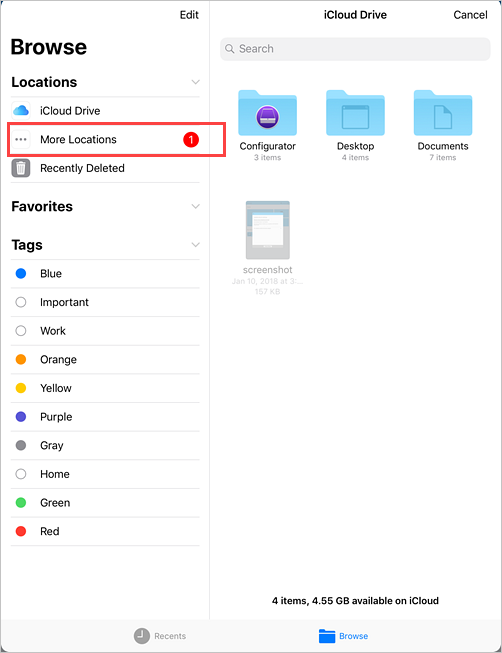Select the screenshot file thumbnail
The image size is (502, 653).
coord(267,230)
